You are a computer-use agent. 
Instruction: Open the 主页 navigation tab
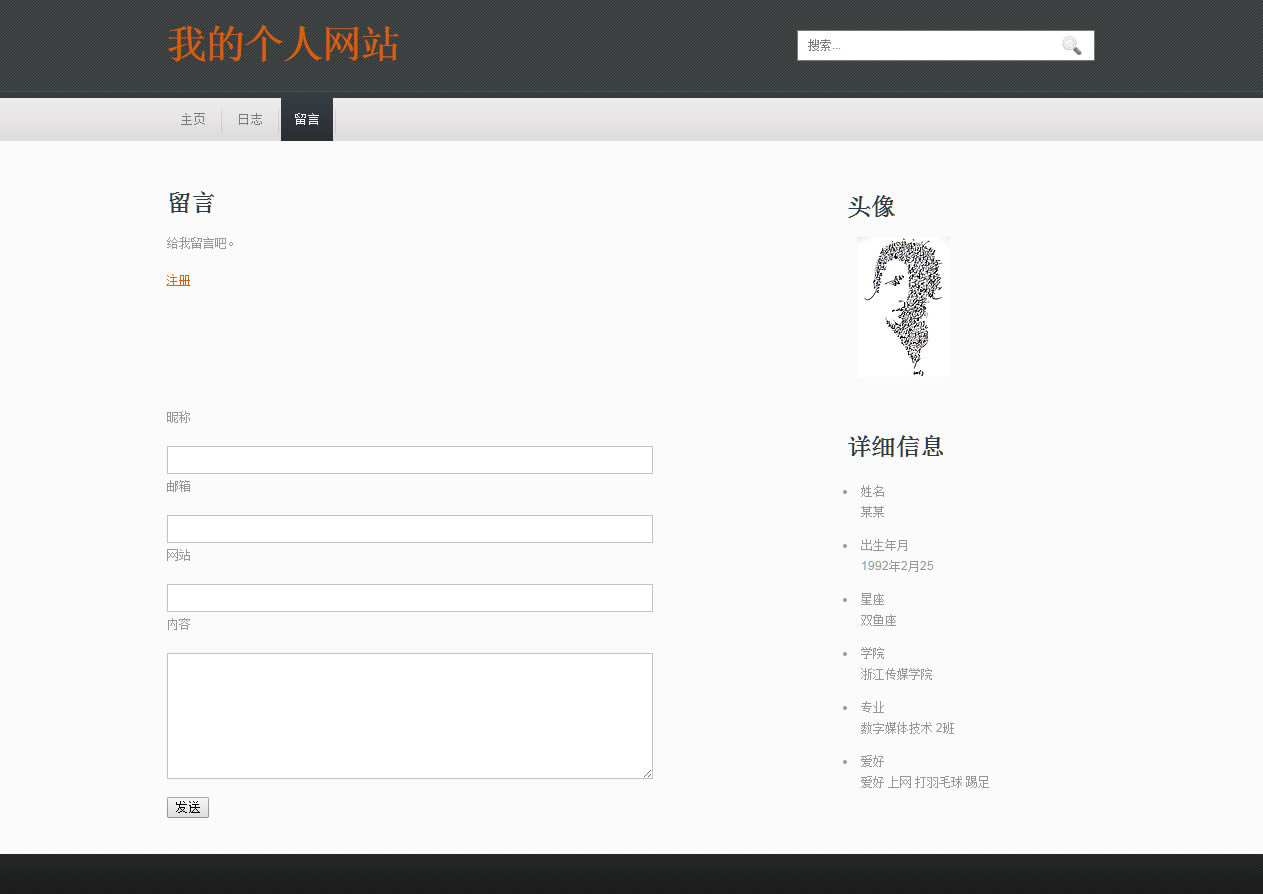(193, 120)
